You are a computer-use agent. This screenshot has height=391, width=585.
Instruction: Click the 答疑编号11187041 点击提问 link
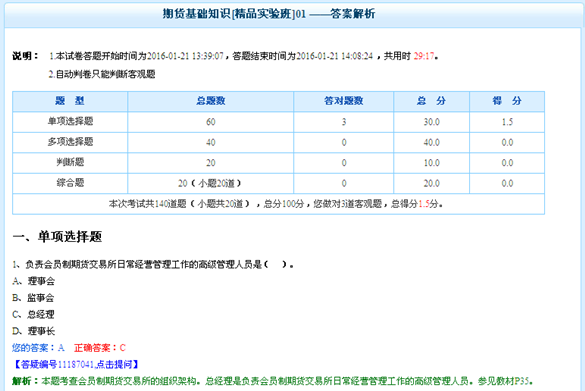coord(76,364)
